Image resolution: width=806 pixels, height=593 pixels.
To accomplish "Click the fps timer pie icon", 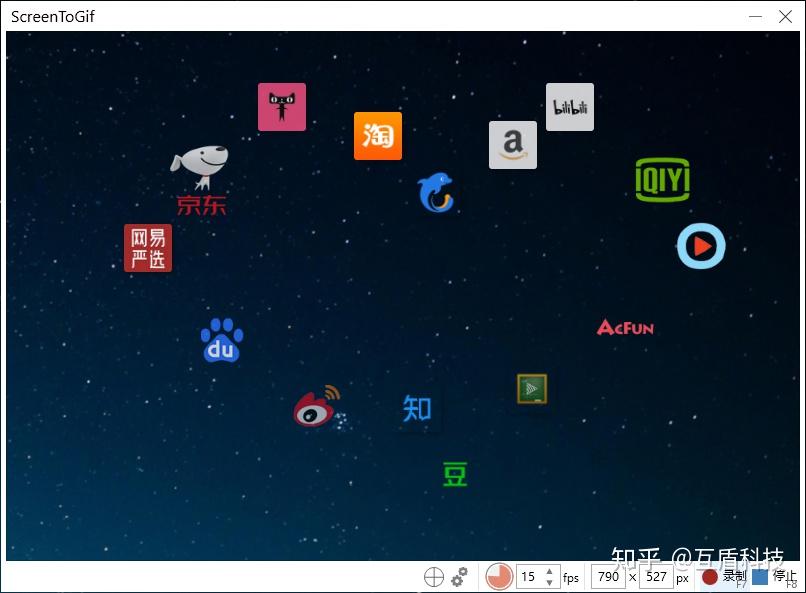I will pos(499,577).
